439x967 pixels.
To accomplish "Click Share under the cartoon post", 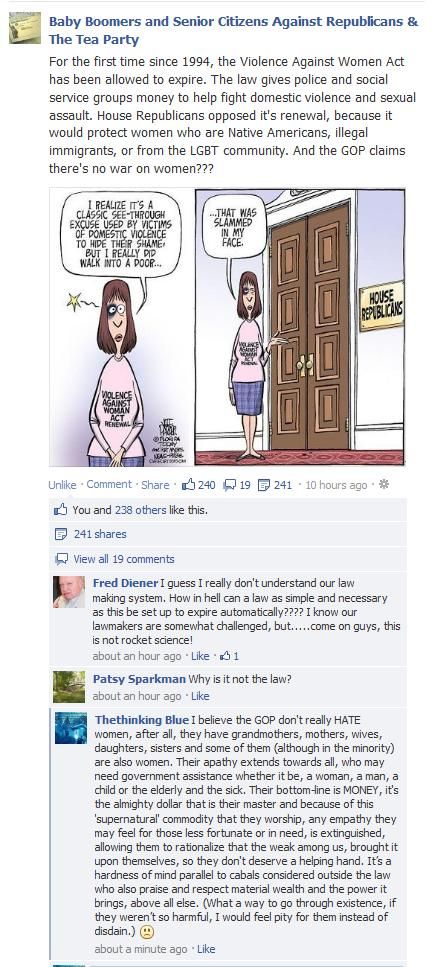I will [x=155, y=485].
